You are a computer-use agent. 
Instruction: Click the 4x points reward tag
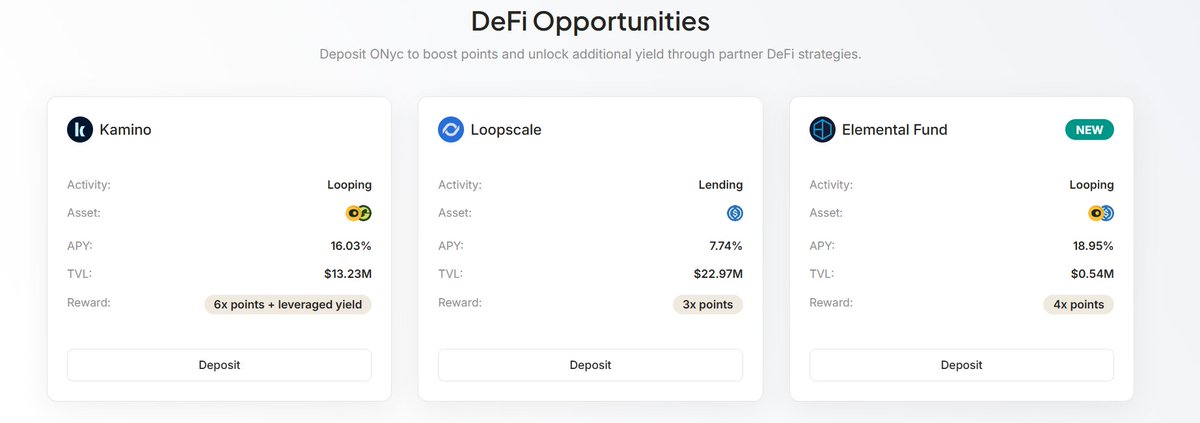(1079, 304)
